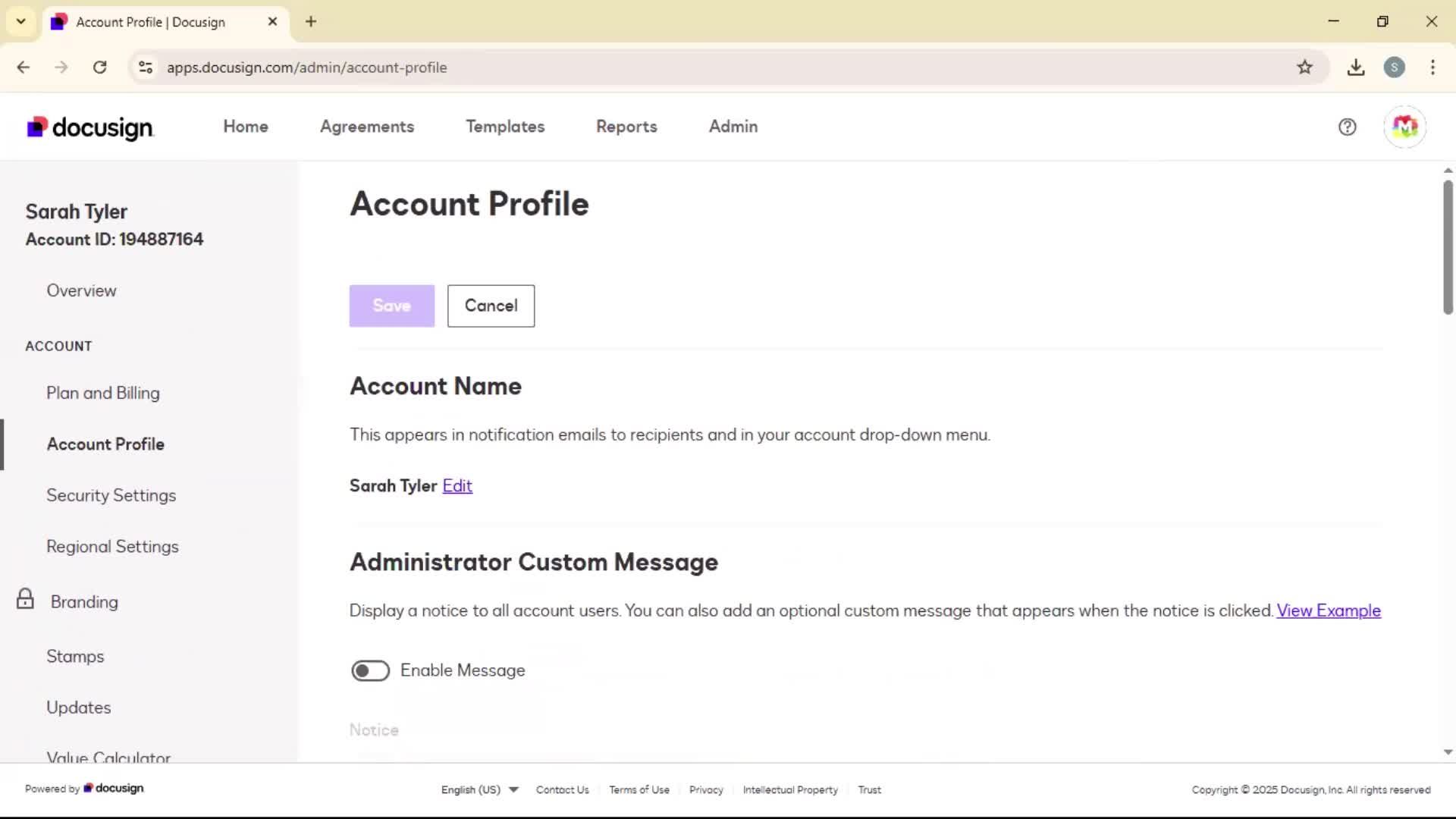The width and height of the screenshot is (1456, 819).
Task: Go to the Templates tab
Action: point(505,127)
